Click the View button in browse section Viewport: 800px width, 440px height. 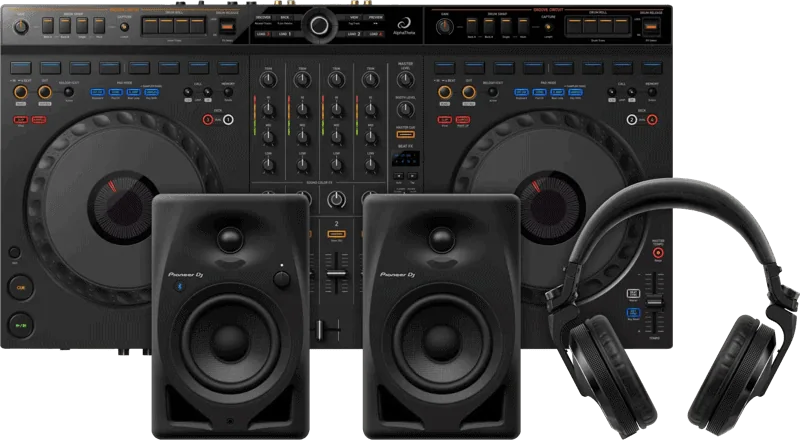(x=355, y=17)
